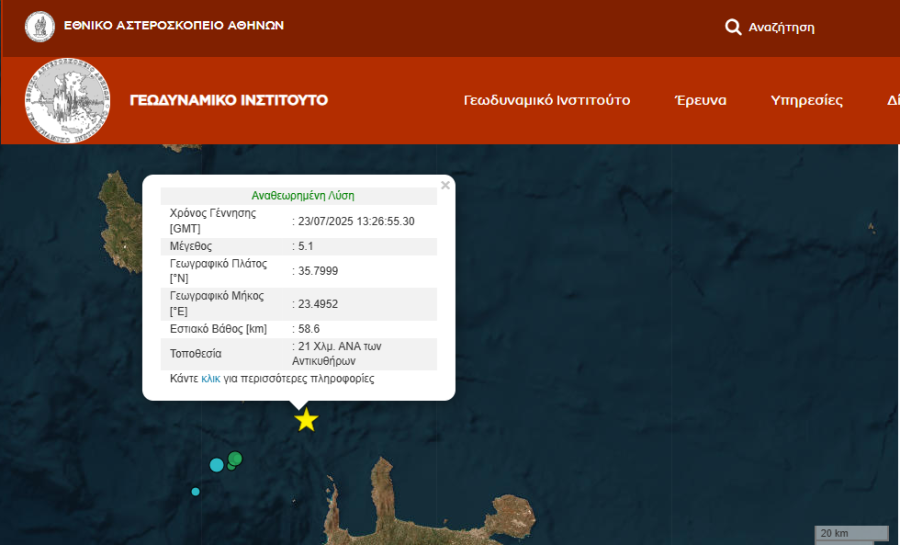Select the origin time 23/07/2025 13:26:55.30

tap(356, 221)
